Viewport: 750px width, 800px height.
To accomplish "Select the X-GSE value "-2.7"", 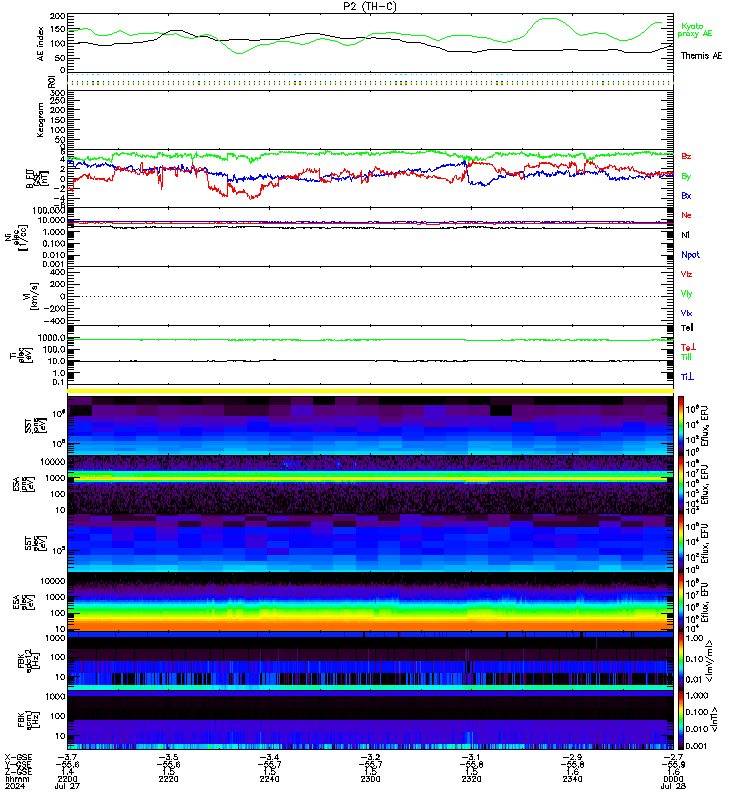I will 673,757.
